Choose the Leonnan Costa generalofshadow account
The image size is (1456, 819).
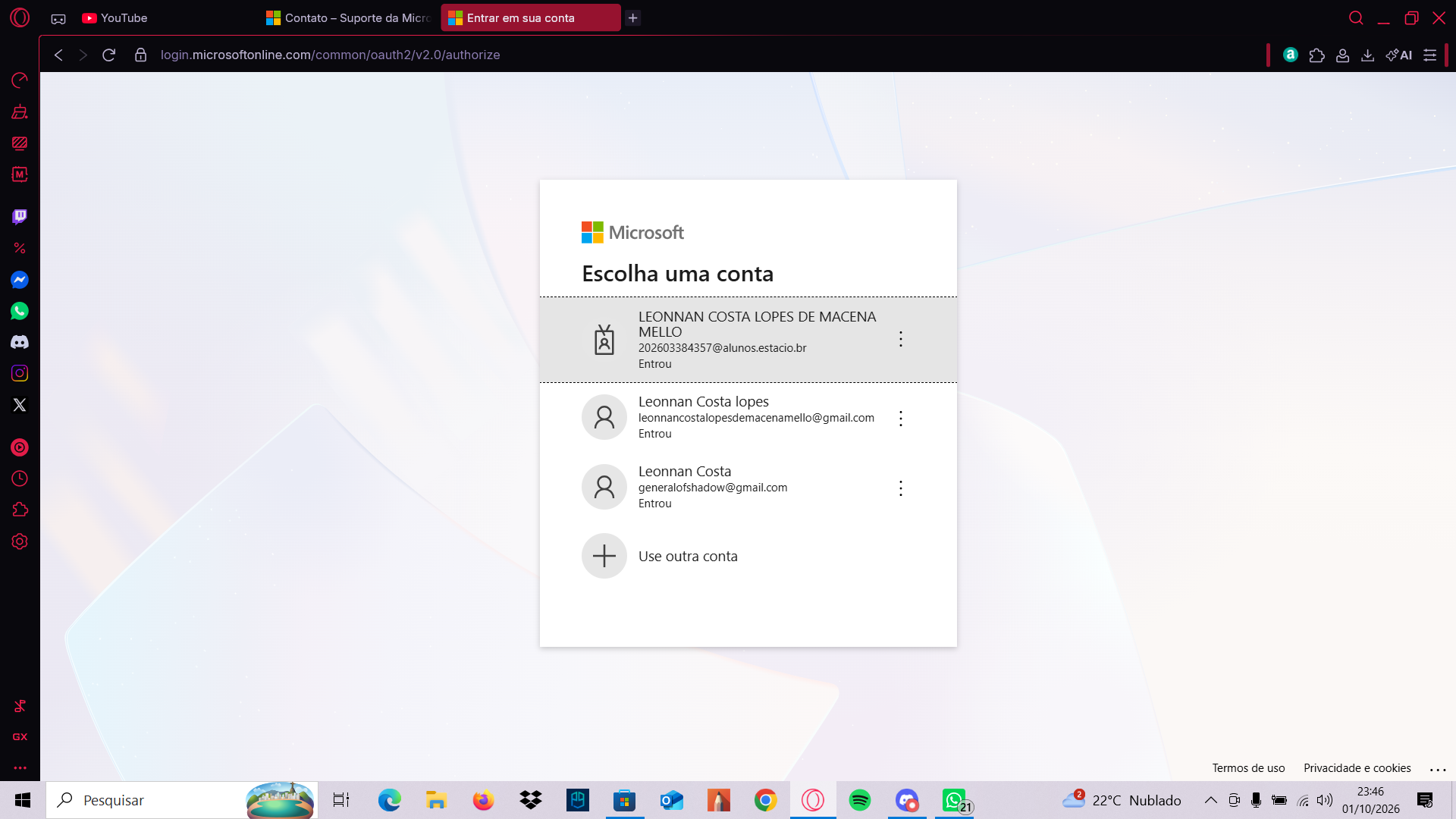pos(748,487)
